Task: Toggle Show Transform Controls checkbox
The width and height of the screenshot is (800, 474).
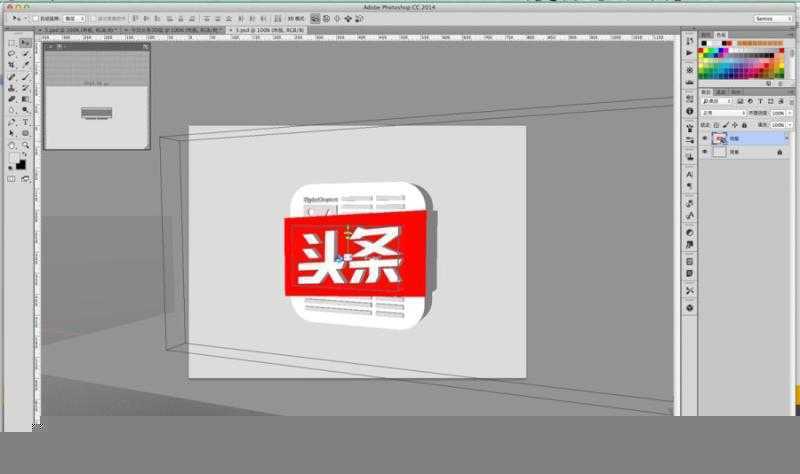Action: [x=92, y=19]
